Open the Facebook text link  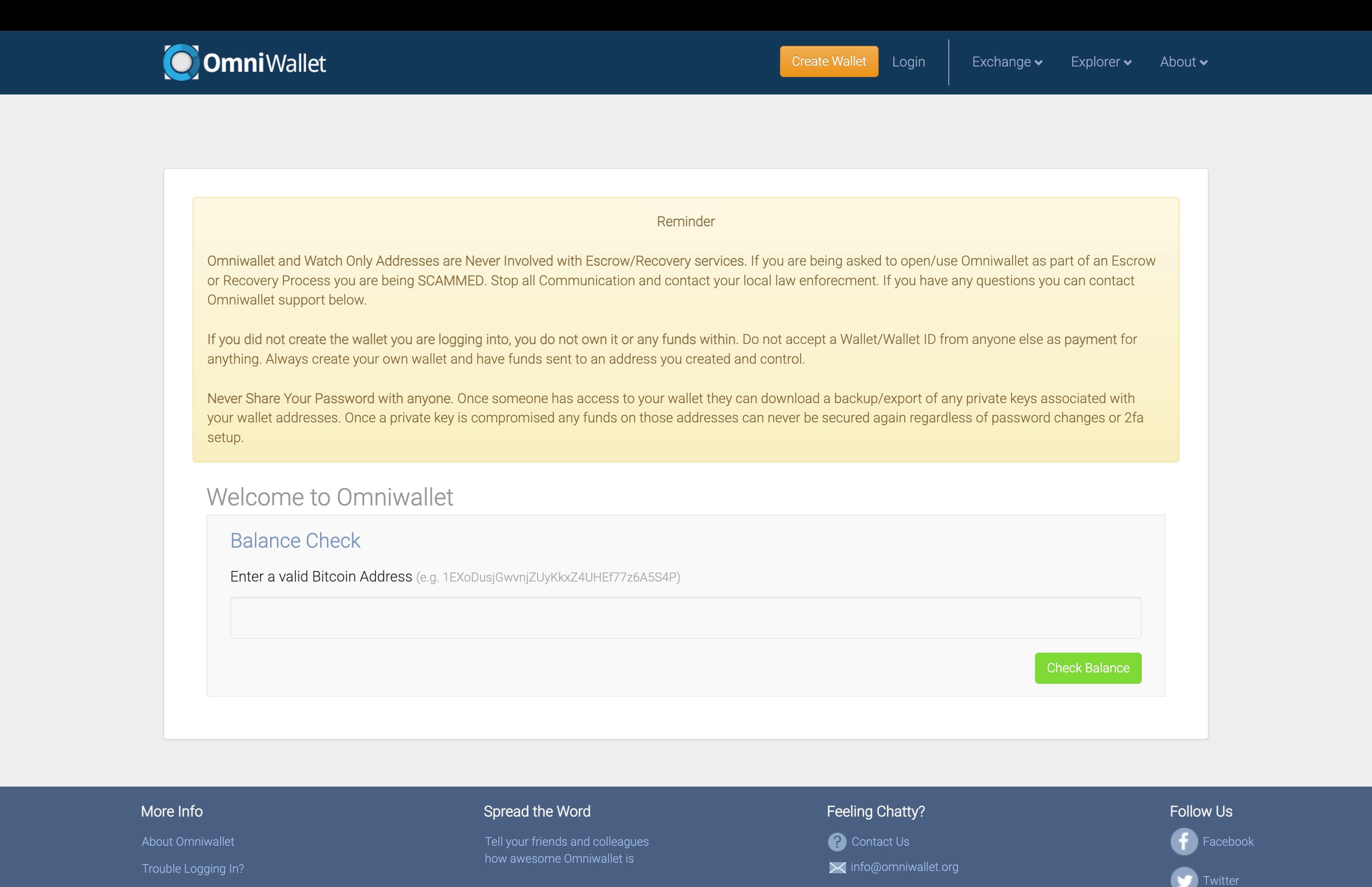pyautogui.click(x=1228, y=842)
